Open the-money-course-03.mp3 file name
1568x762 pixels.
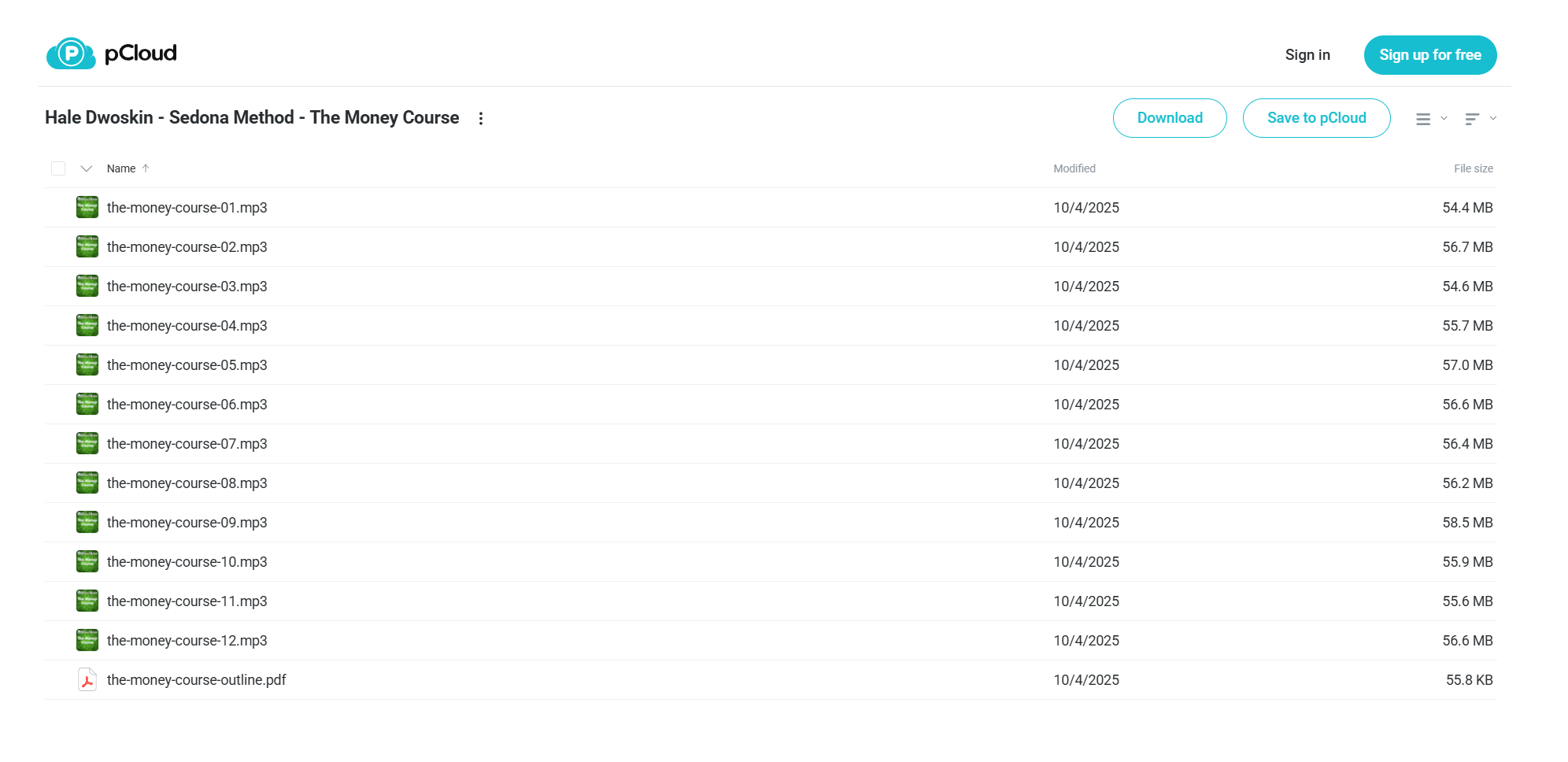pos(187,287)
